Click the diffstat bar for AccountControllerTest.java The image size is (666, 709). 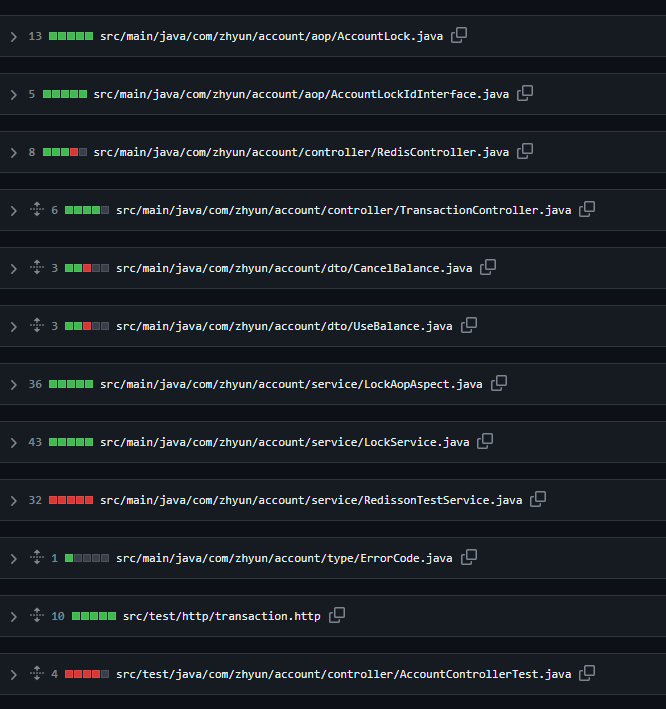(x=87, y=674)
